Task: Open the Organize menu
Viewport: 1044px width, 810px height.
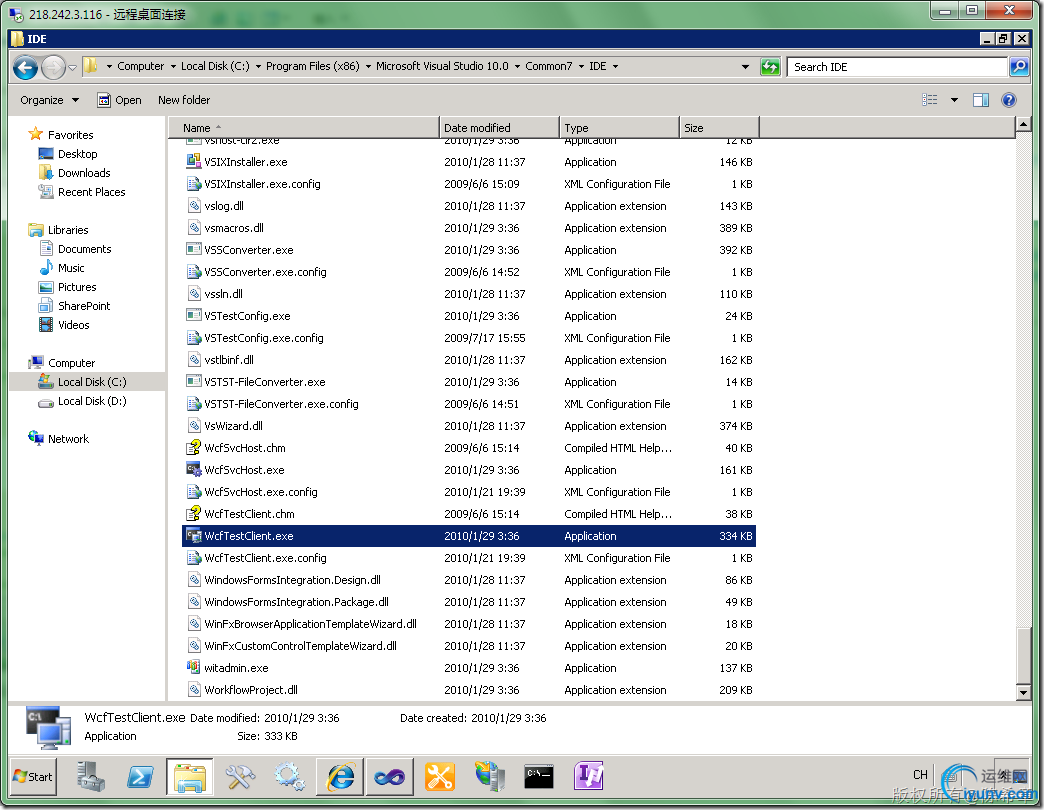Action: (x=49, y=100)
